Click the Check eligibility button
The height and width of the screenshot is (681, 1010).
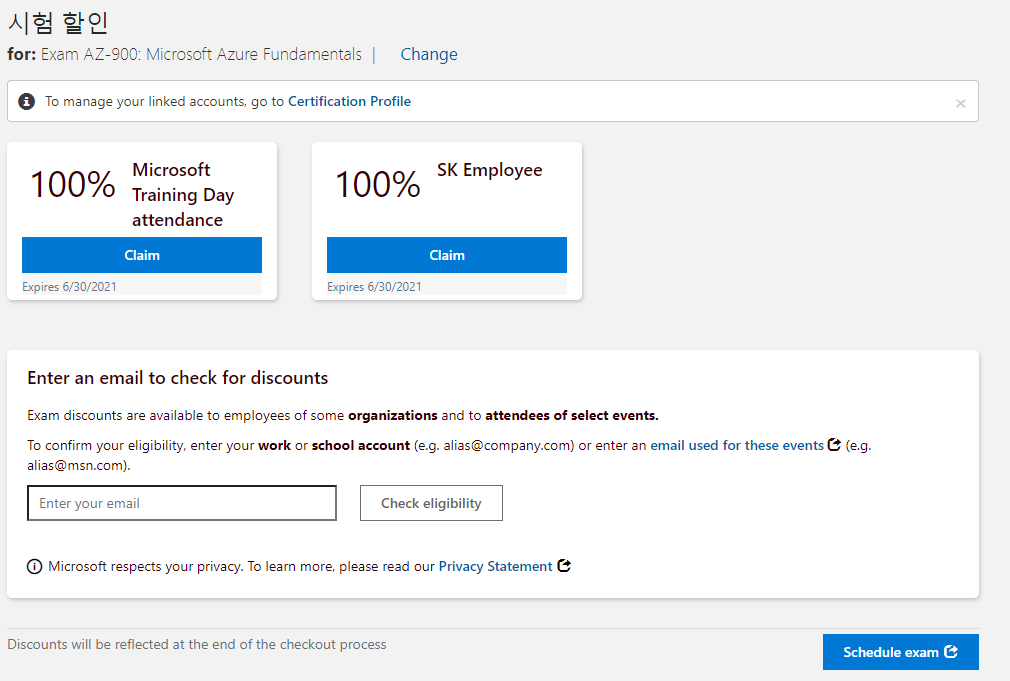pyautogui.click(x=431, y=503)
